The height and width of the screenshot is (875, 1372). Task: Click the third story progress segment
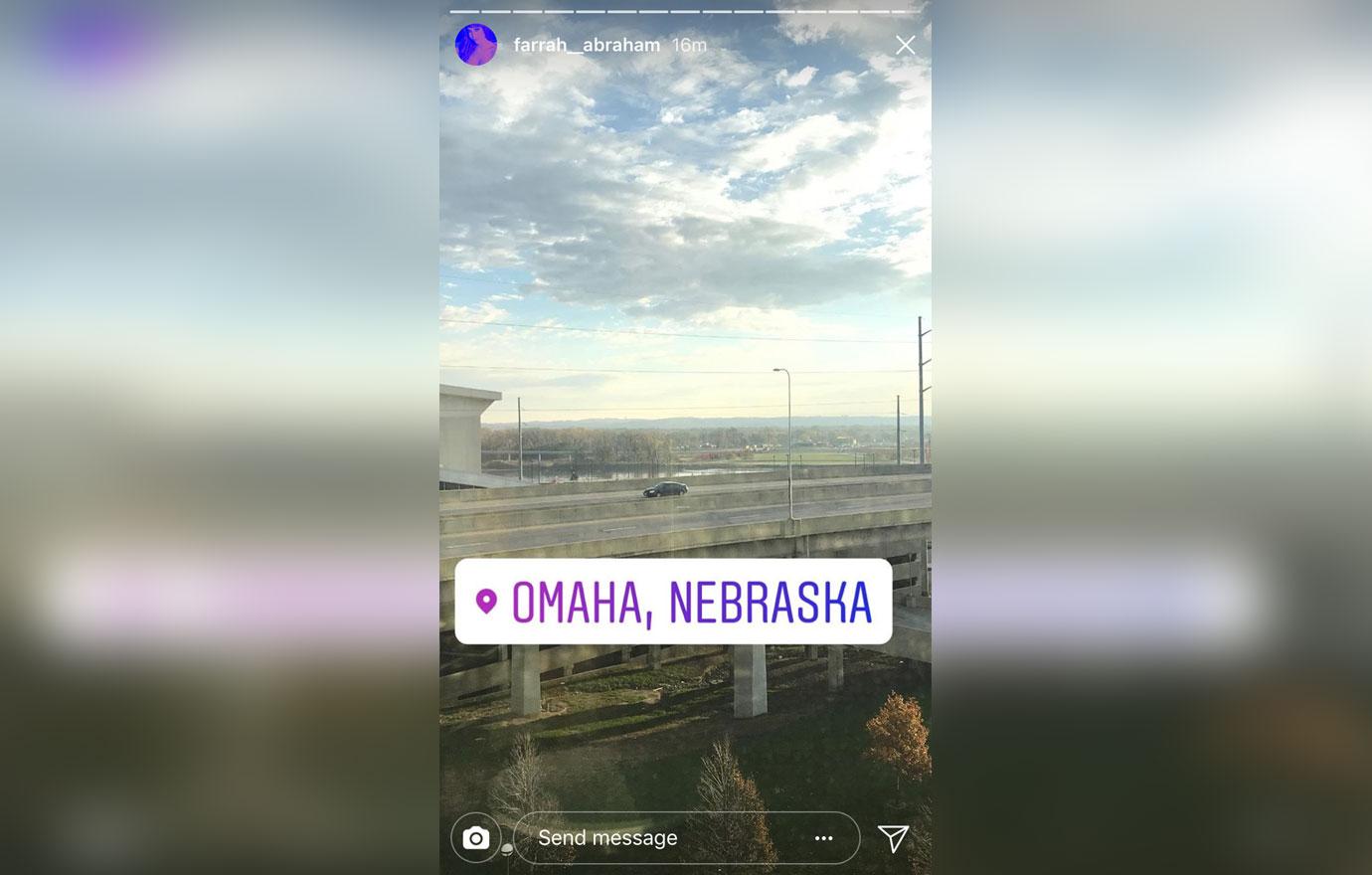[528, 12]
